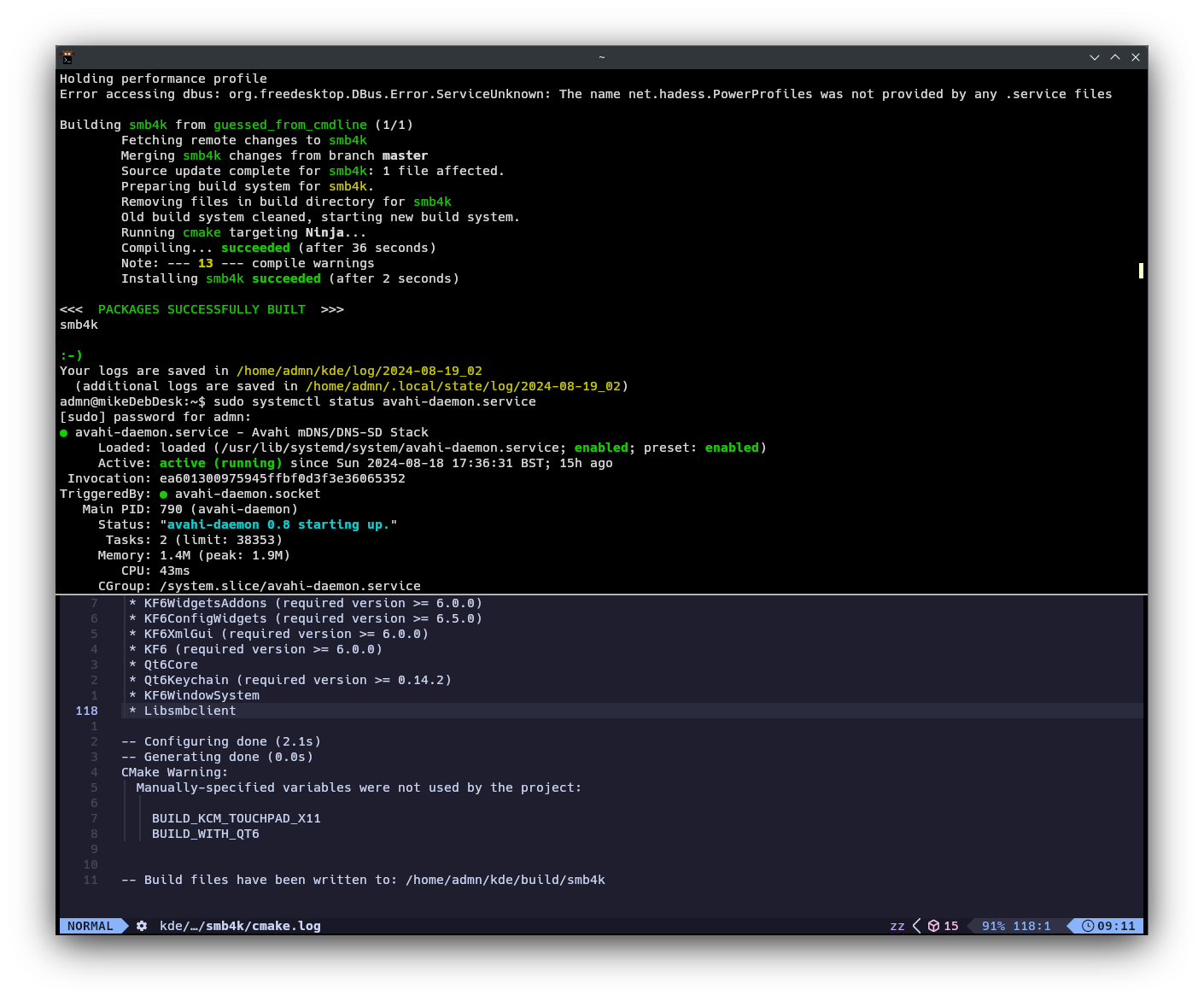This screenshot has width=1204, height=1001.
Task: Click 'Main PID: 790 (avahi-daemon)' line
Action: [190, 509]
